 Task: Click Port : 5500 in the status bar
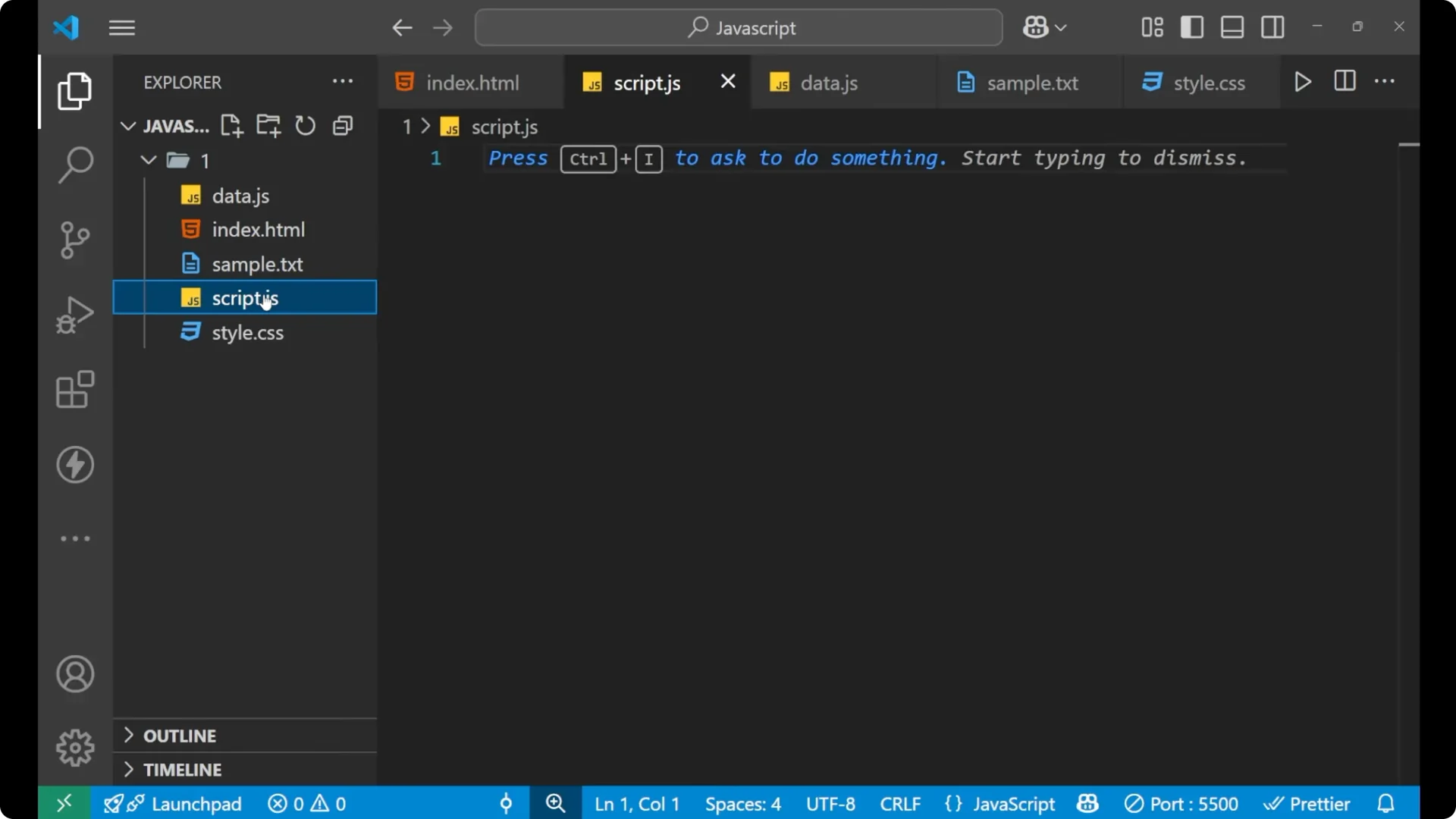point(1181,803)
